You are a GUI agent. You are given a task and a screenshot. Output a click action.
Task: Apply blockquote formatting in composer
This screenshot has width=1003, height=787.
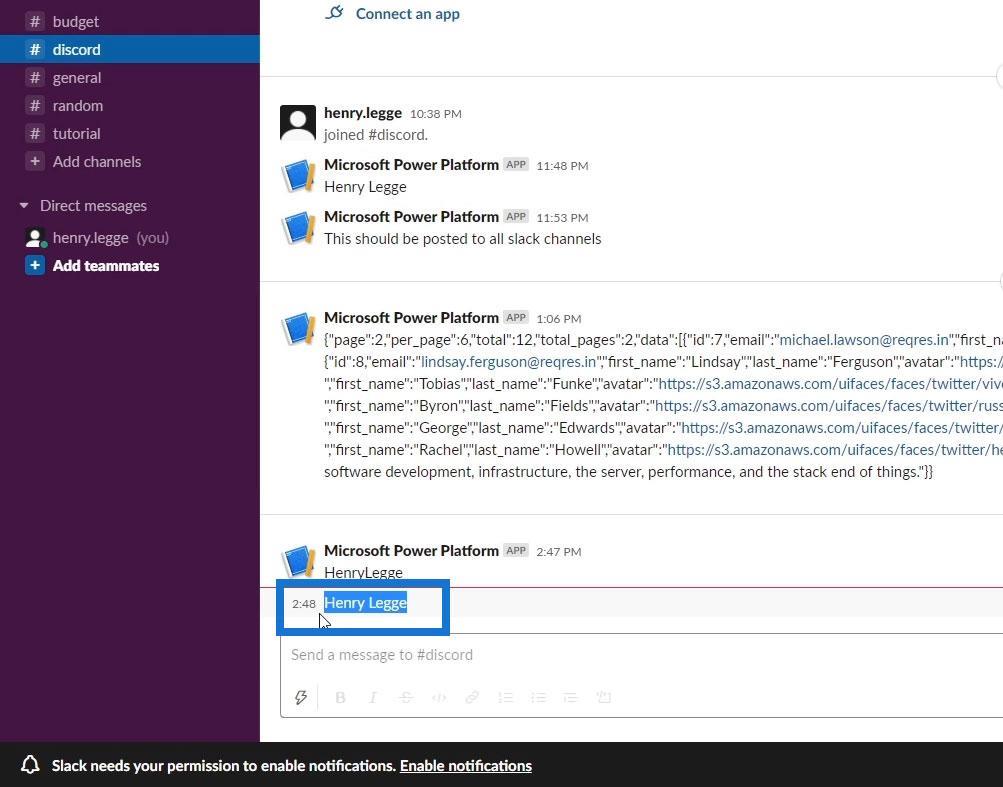(x=571, y=697)
